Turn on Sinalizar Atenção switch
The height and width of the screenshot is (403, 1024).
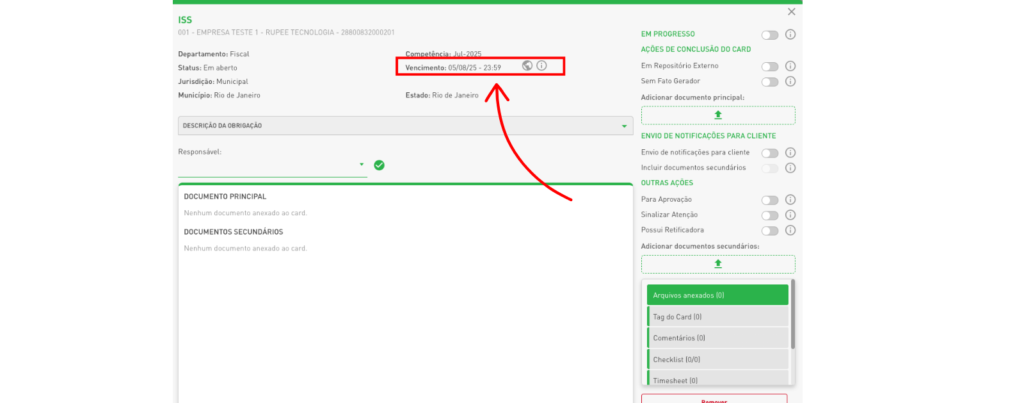pos(769,215)
